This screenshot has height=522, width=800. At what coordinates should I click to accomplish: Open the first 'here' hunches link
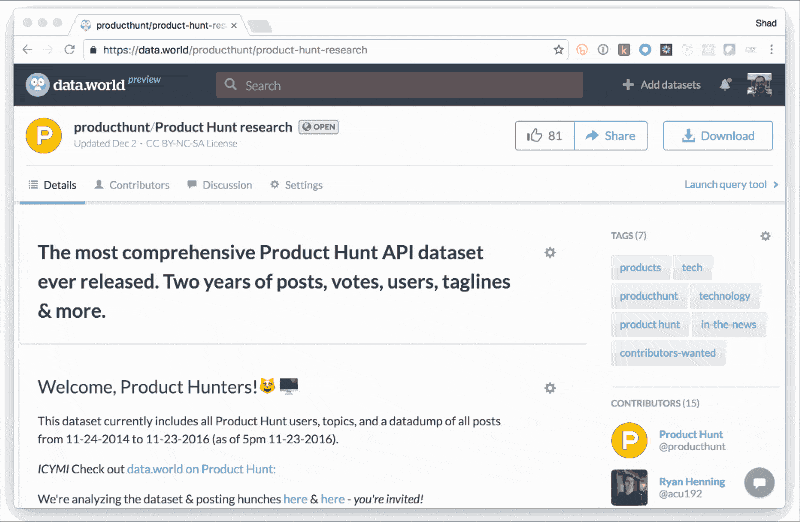tap(295, 499)
